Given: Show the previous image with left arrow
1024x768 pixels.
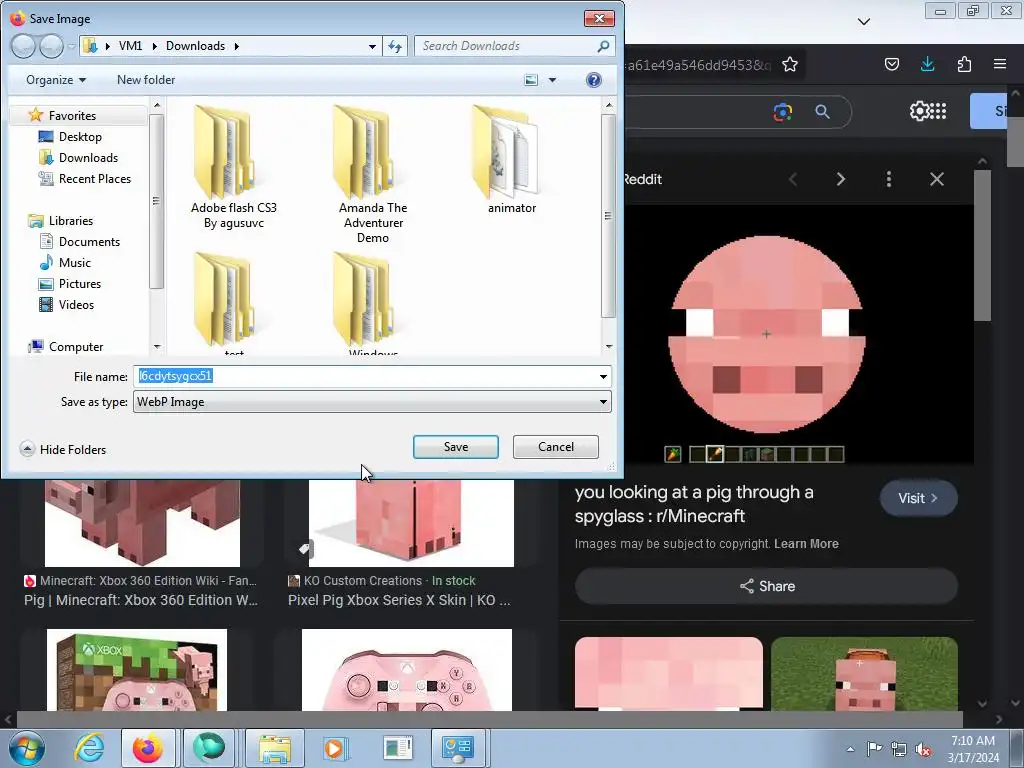Looking at the screenshot, I should (793, 179).
